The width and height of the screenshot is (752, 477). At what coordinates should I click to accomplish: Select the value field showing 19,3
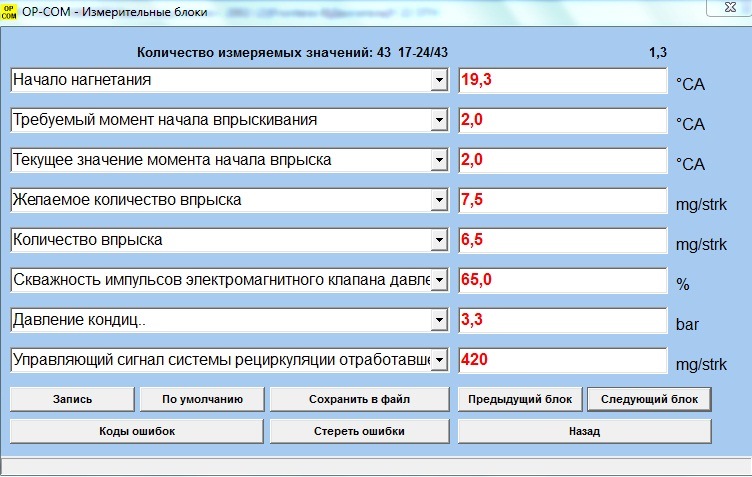[563, 80]
